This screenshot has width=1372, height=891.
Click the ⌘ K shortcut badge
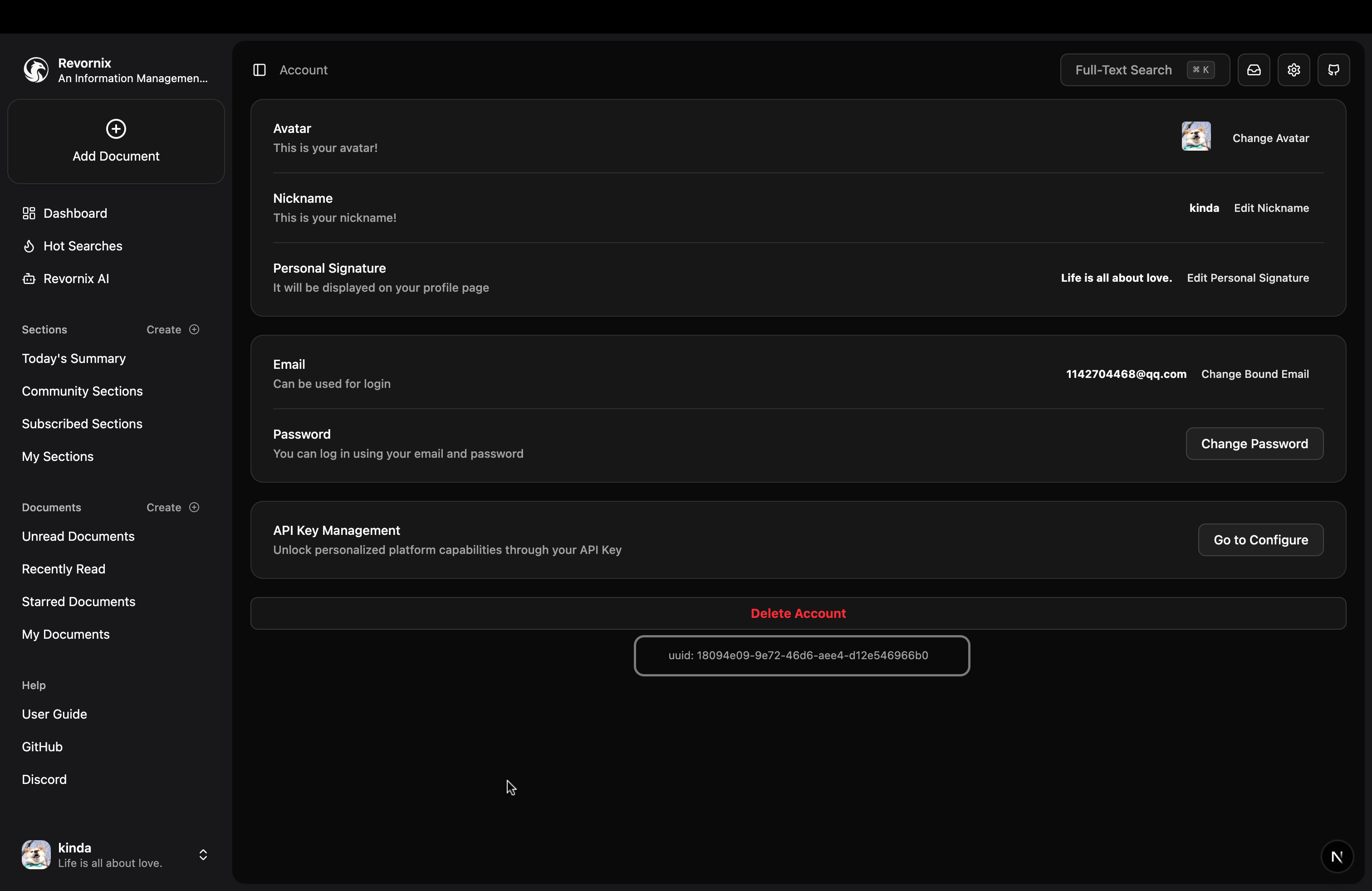[1201, 70]
